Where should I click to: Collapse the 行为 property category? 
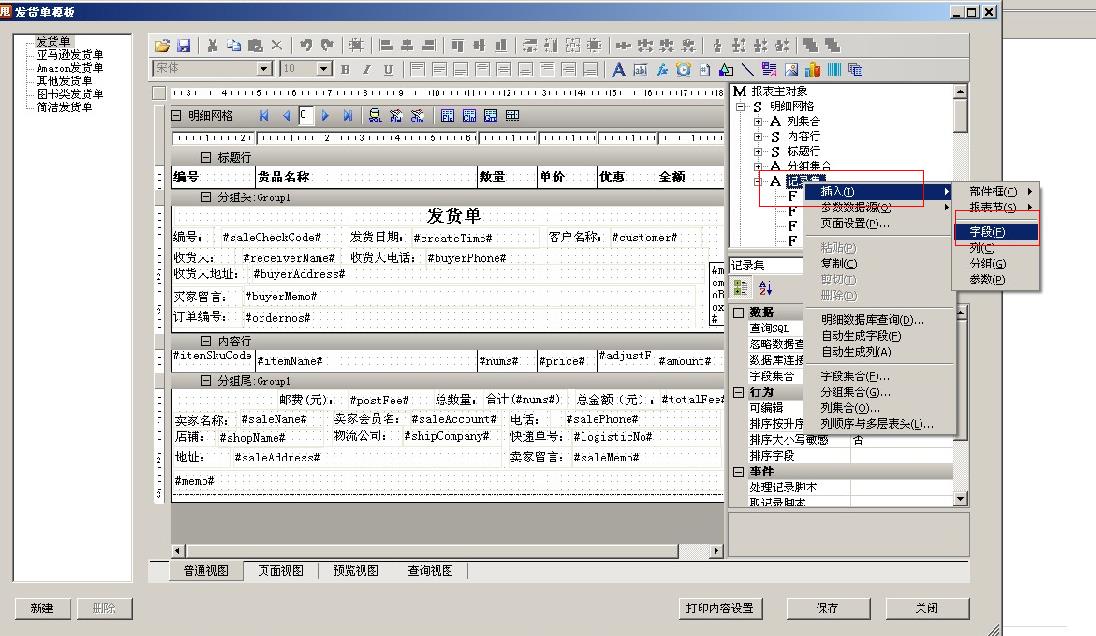(x=738, y=393)
